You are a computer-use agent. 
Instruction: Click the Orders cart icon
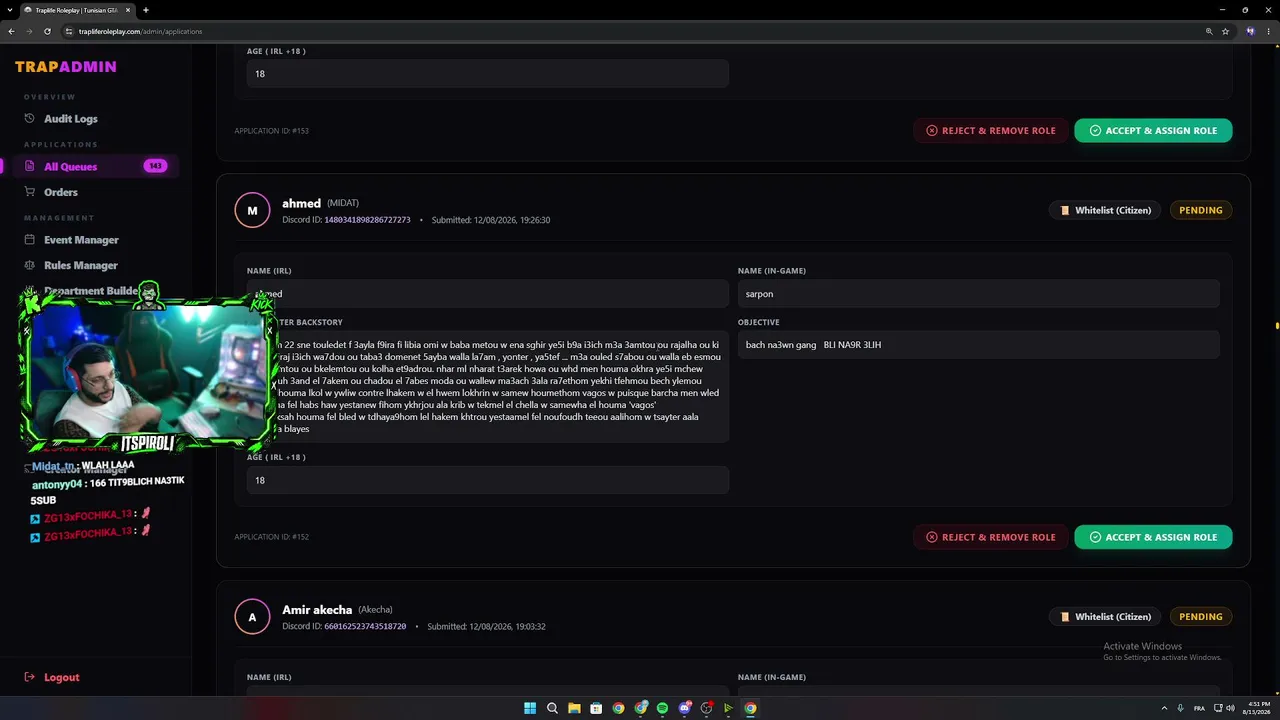click(x=30, y=192)
